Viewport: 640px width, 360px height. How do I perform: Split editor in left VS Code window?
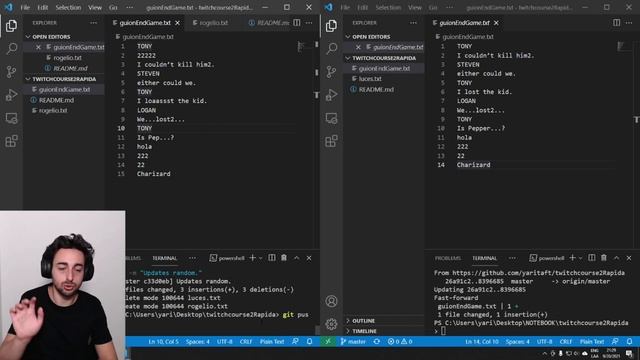coord(297,23)
